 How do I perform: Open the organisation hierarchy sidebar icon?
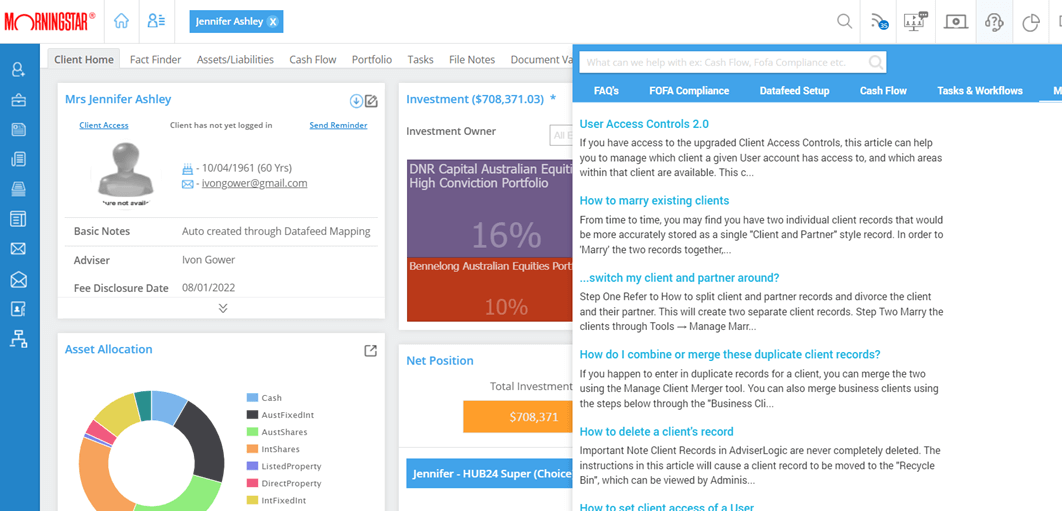19,339
